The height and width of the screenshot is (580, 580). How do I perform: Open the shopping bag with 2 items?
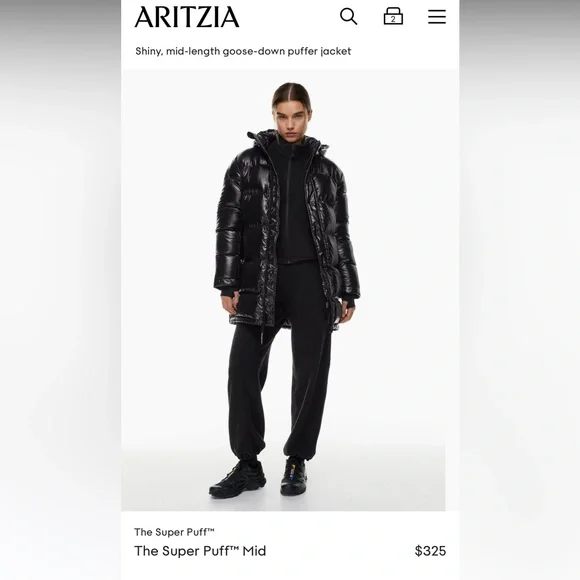(x=393, y=16)
